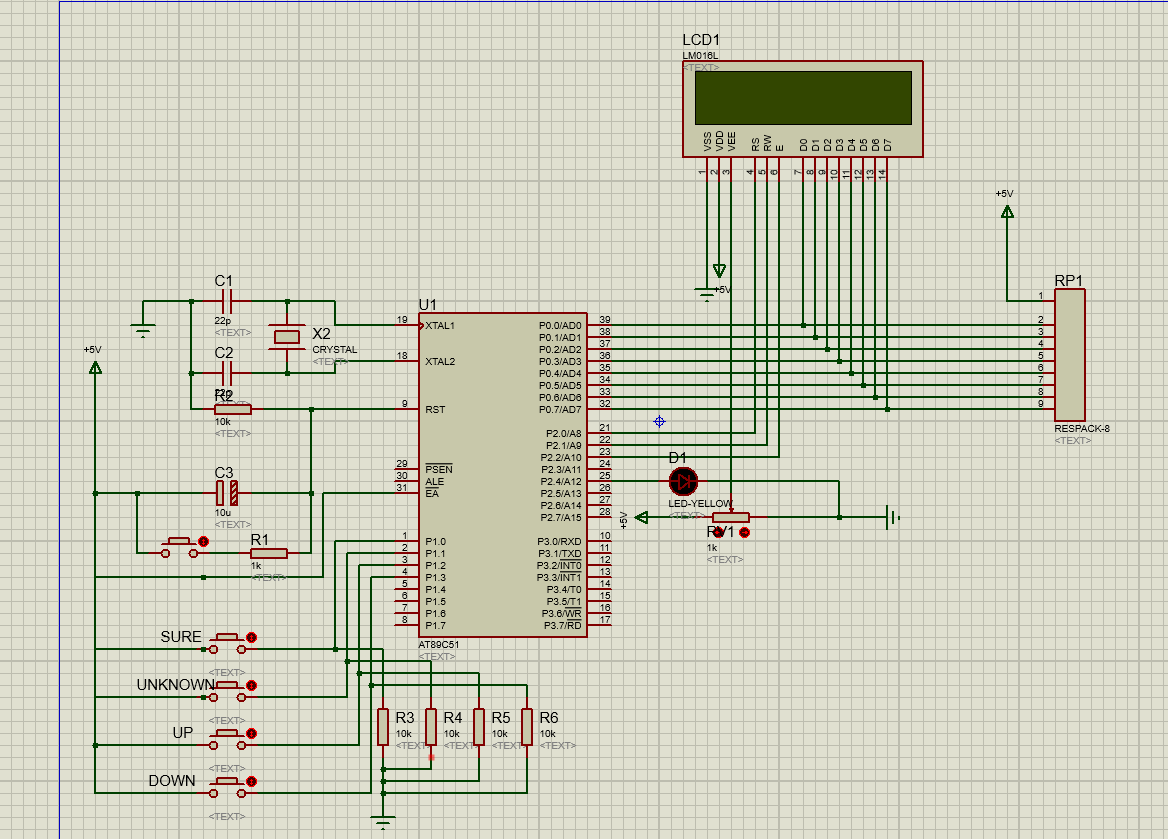This screenshot has height=839, width=1168.
Task: Click the AT89C51 part name text
Action: pyautogui.click(x=439, y=645)
